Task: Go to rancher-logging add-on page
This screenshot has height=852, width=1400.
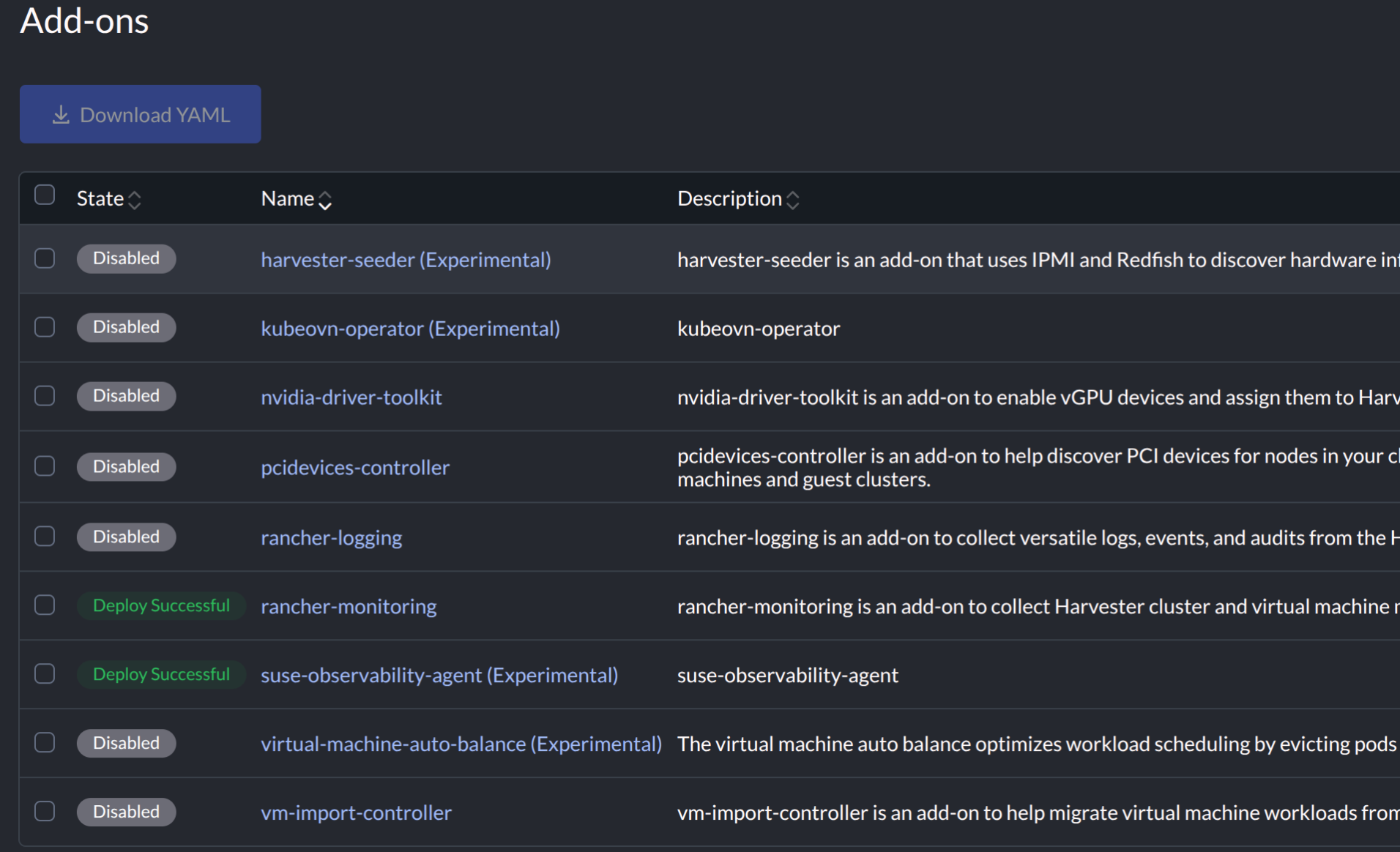Action: (x=331, y=538)
